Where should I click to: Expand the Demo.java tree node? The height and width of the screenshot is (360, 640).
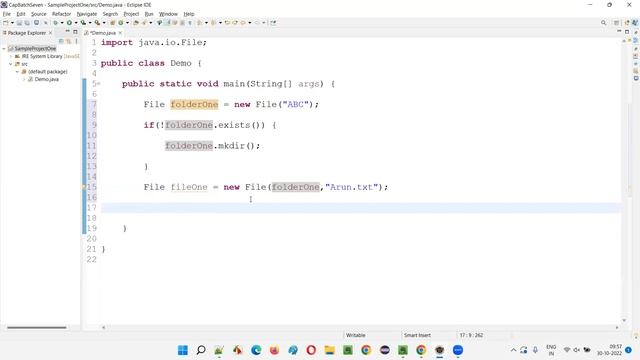point(24,79)
